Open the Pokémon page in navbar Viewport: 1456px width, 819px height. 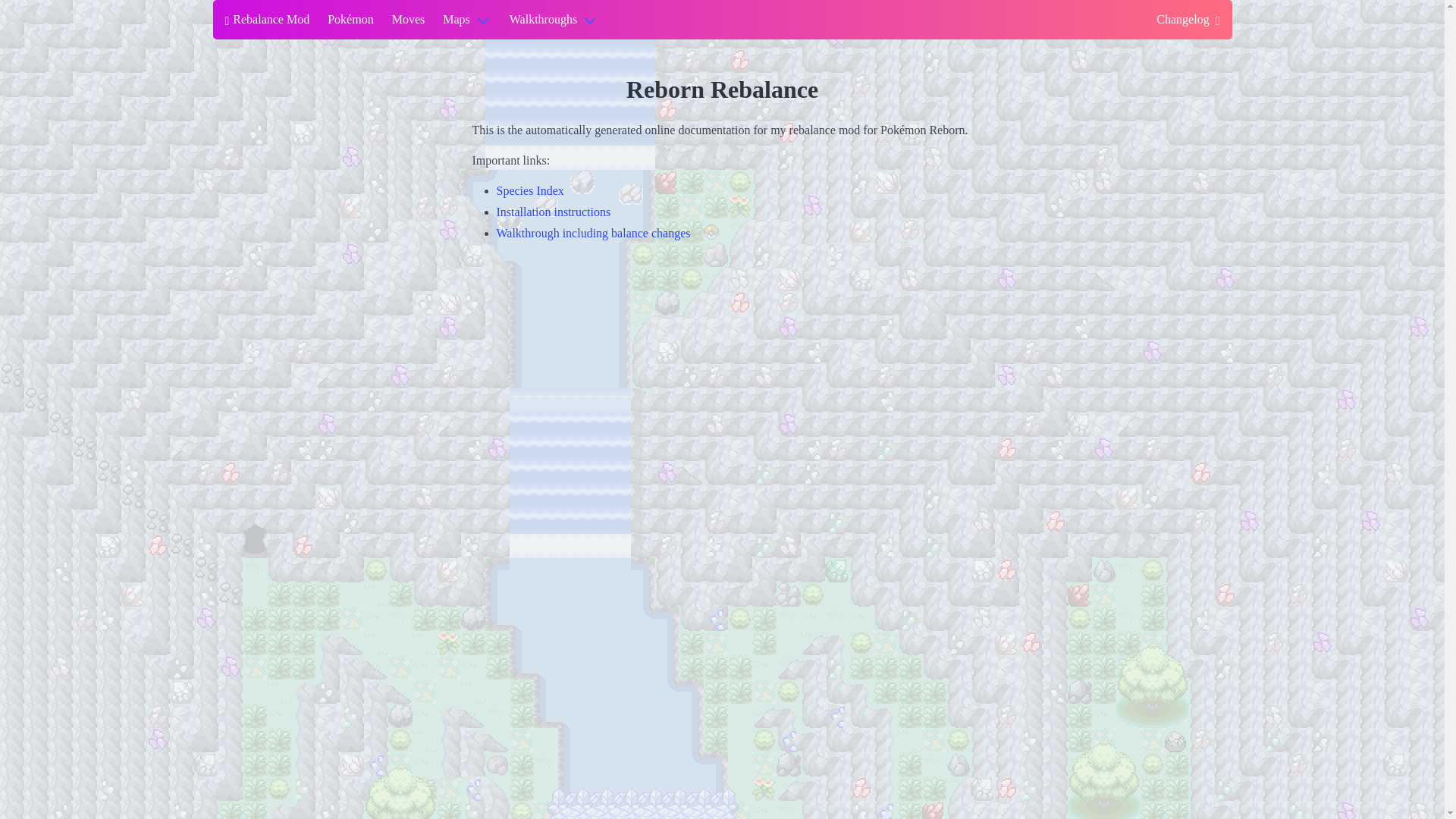pos(350,20)
